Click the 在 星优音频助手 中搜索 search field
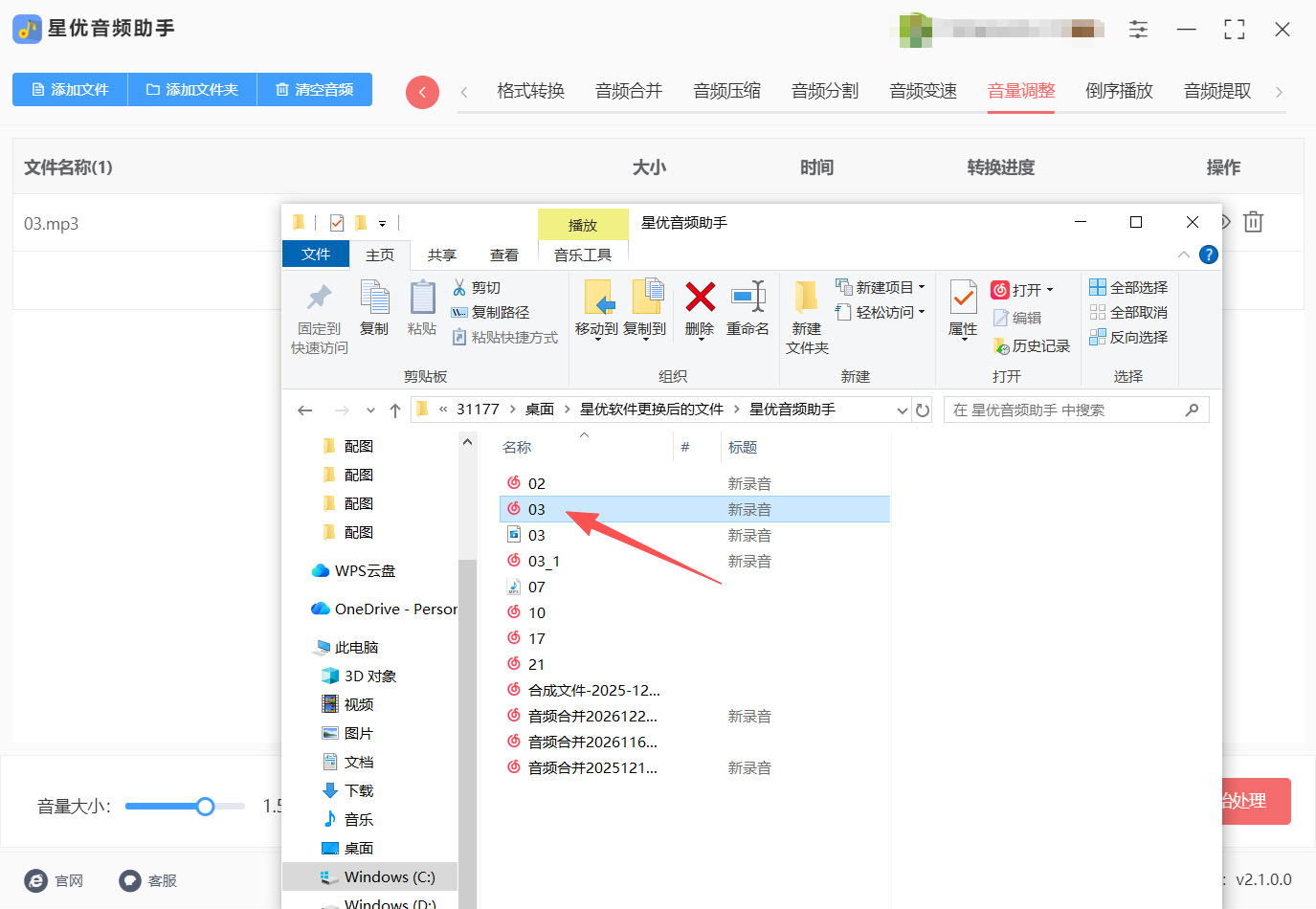 [1077, 410]
